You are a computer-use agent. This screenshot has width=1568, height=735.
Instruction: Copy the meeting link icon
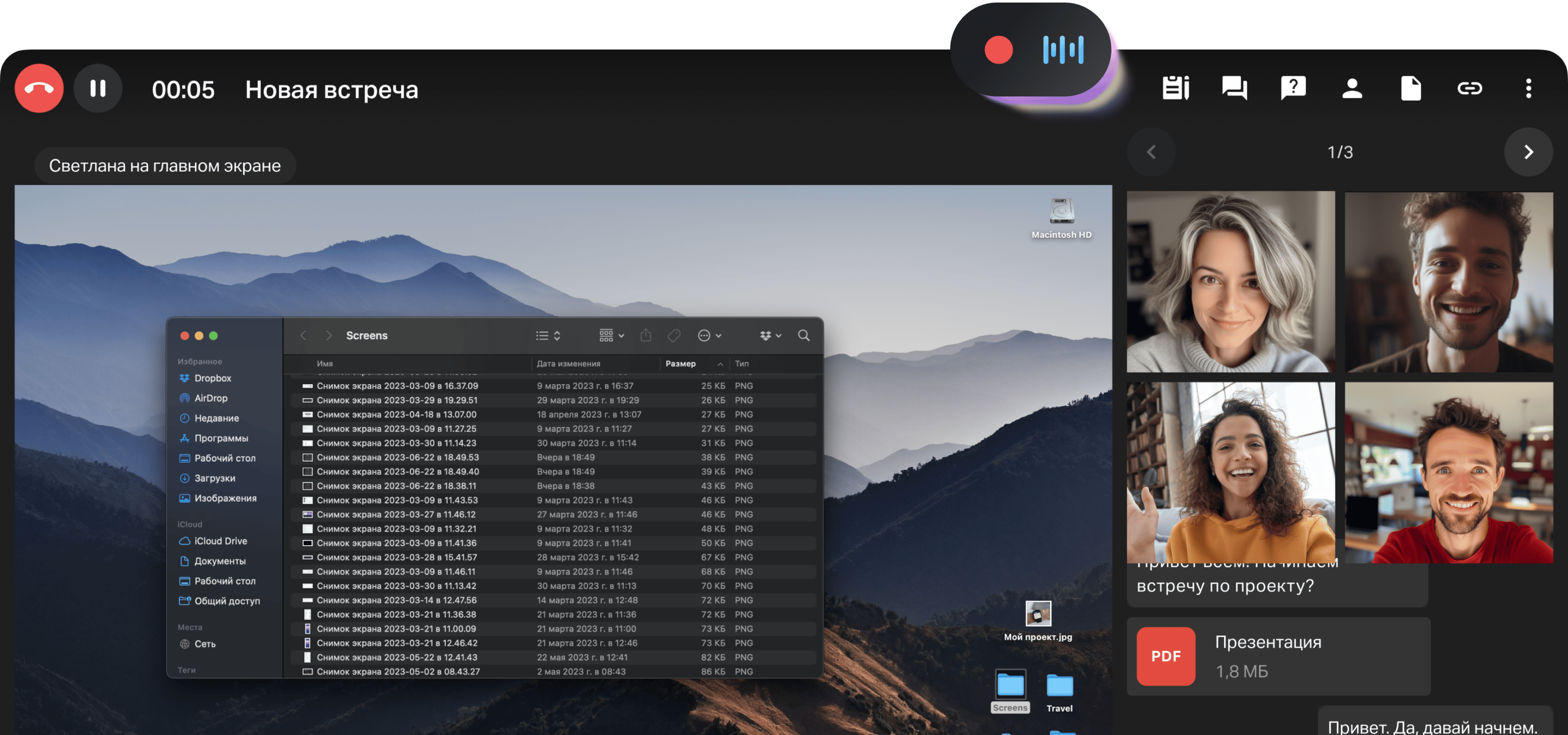tap(1469, 89)
